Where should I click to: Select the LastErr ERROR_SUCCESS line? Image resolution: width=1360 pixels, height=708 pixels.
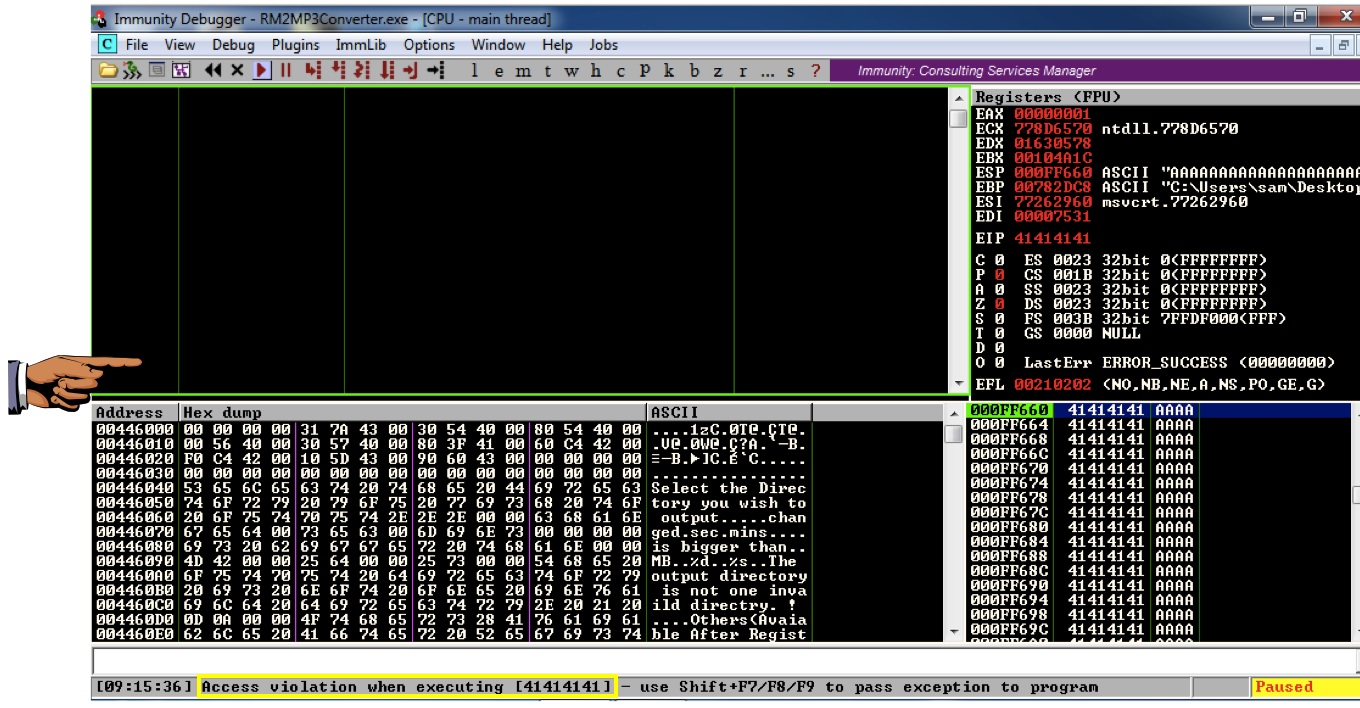click(1180, 362)
